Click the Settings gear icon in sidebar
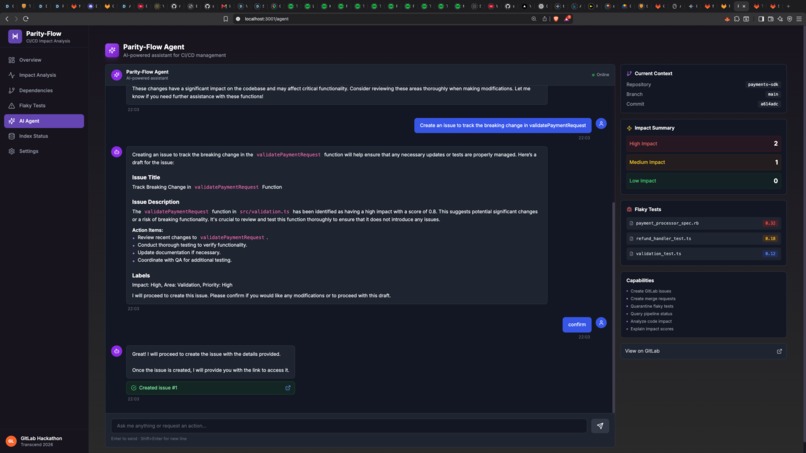The height and width of the screenshot is (453, 806). 11,151
